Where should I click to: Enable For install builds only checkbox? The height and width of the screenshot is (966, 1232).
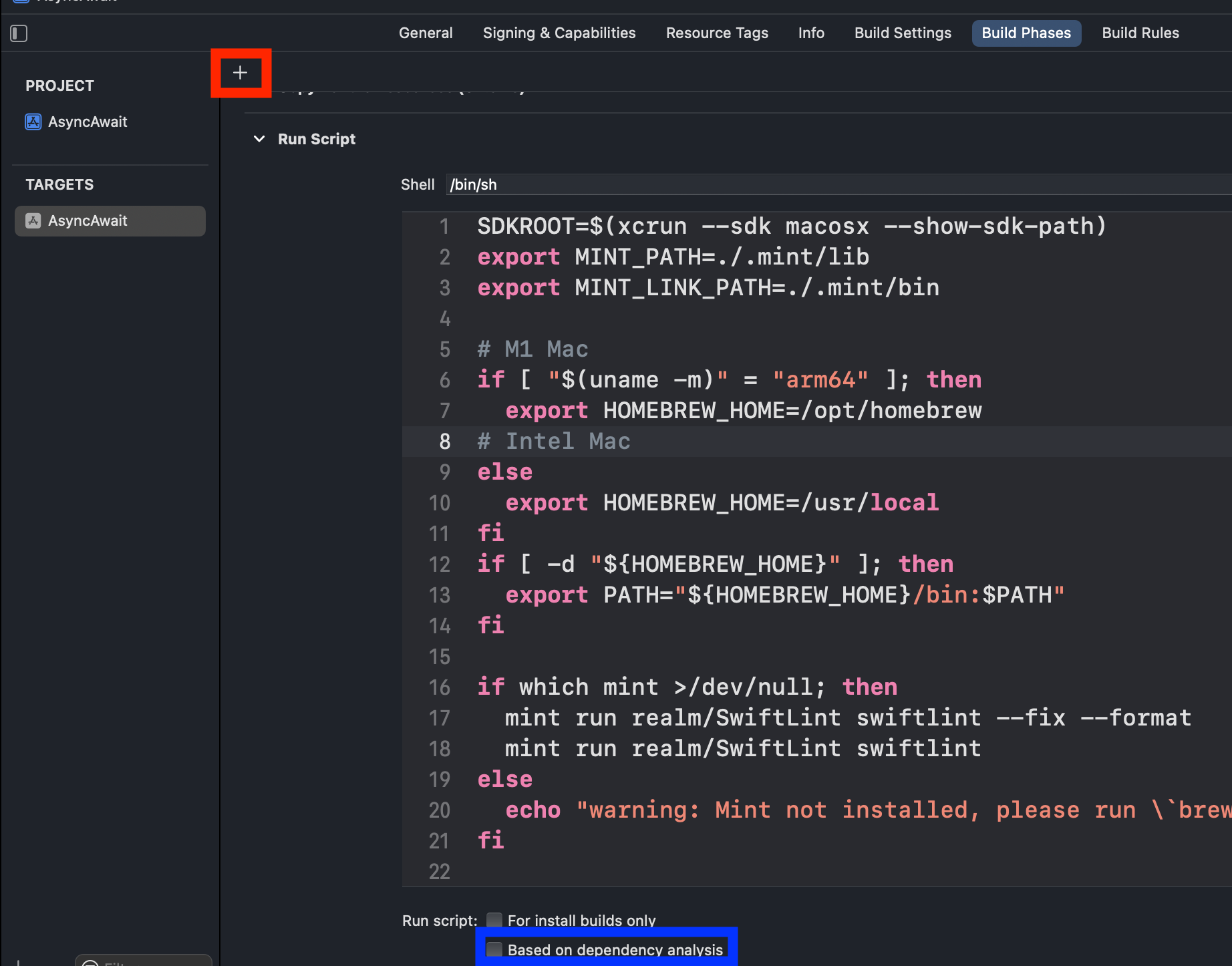point(494,921)
